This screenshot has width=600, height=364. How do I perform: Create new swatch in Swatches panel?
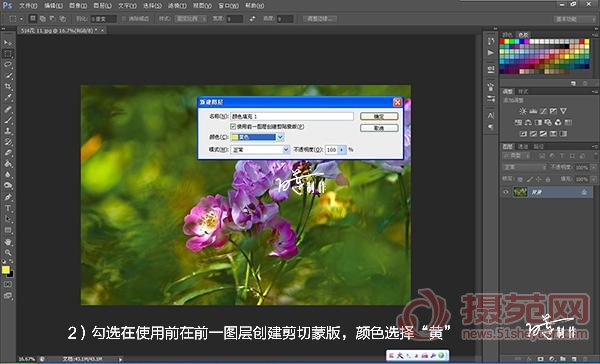click(574, 83)
